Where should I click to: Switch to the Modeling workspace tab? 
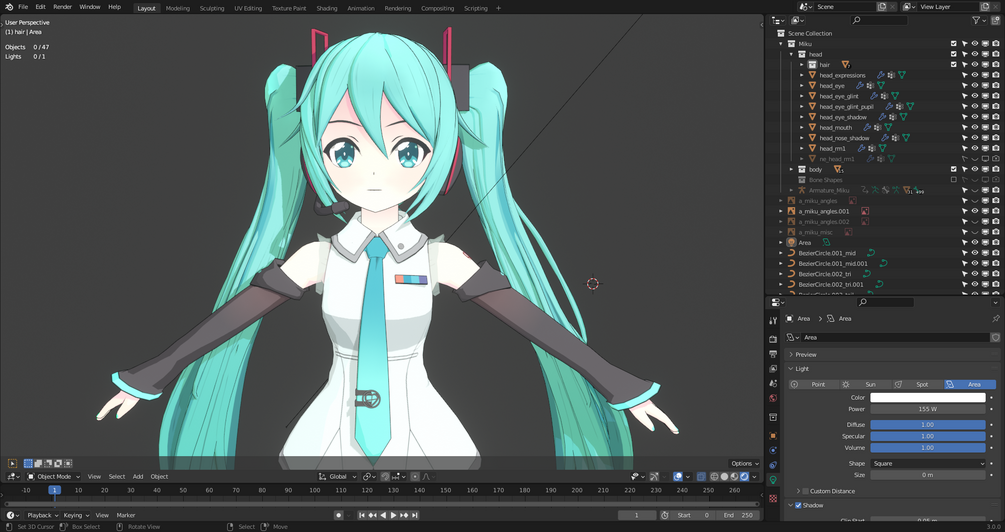(x=178, y=8)
